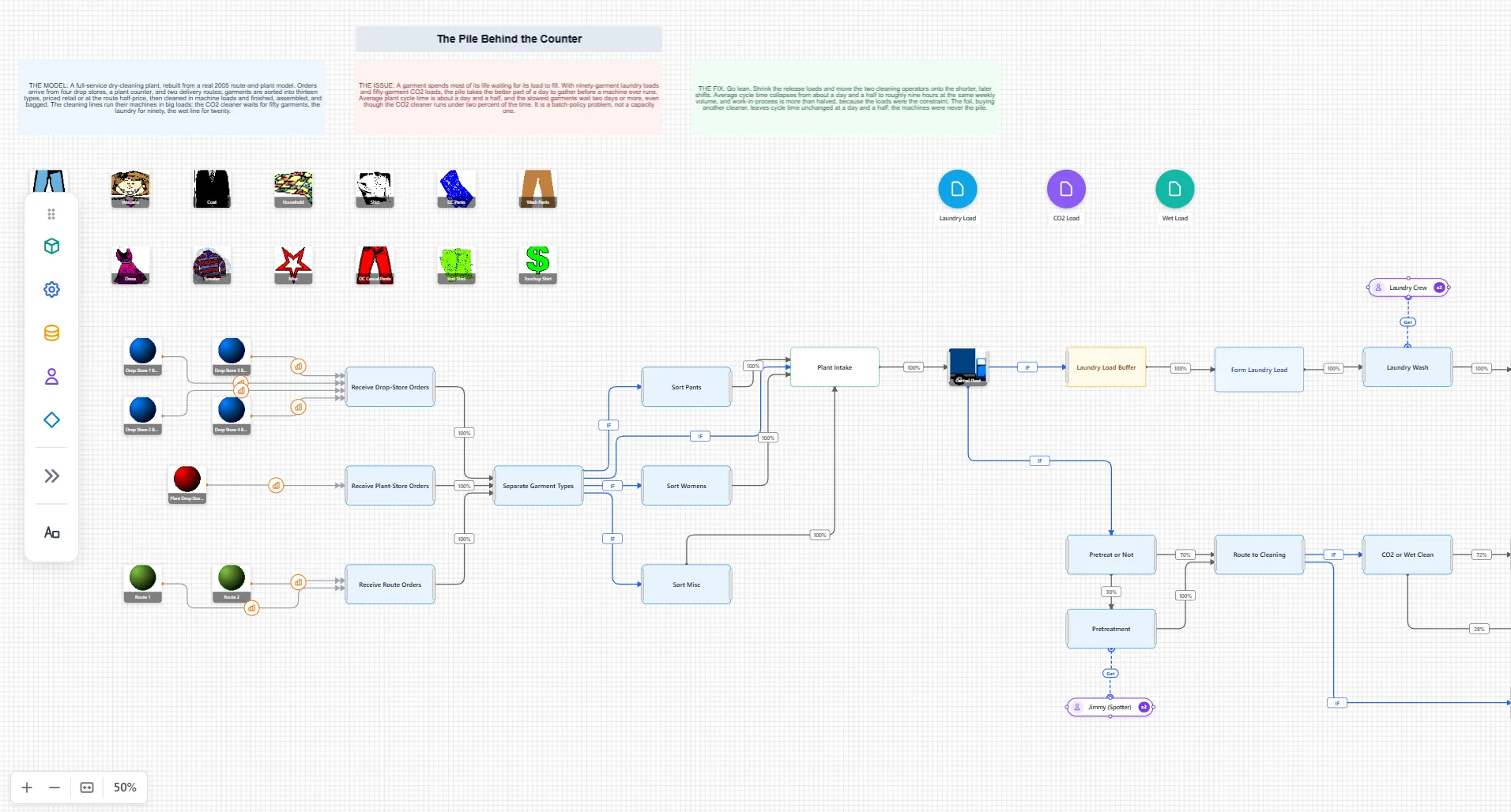Screen dimensions: 1511x812
Task: Select the Coat garment entity icon
Action: coord(212,189)
